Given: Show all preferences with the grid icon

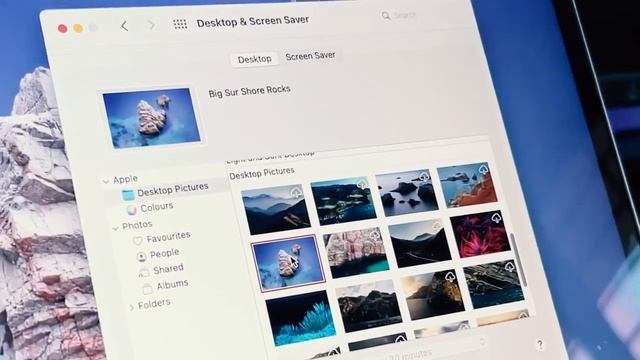Looking at the screenshot, I should click(x=180, y=24).
